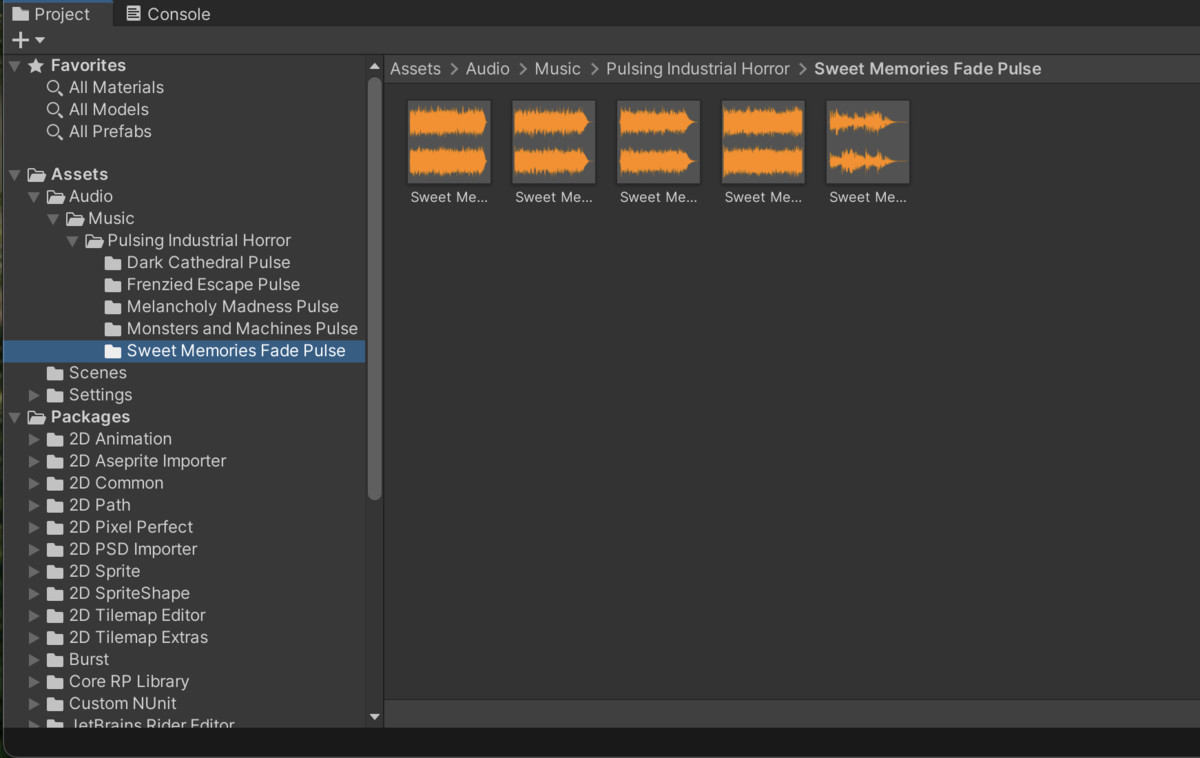This screenshot has width=1200, height=758.
Task: Click the Scenes folder icon
Action: [55, 373]
